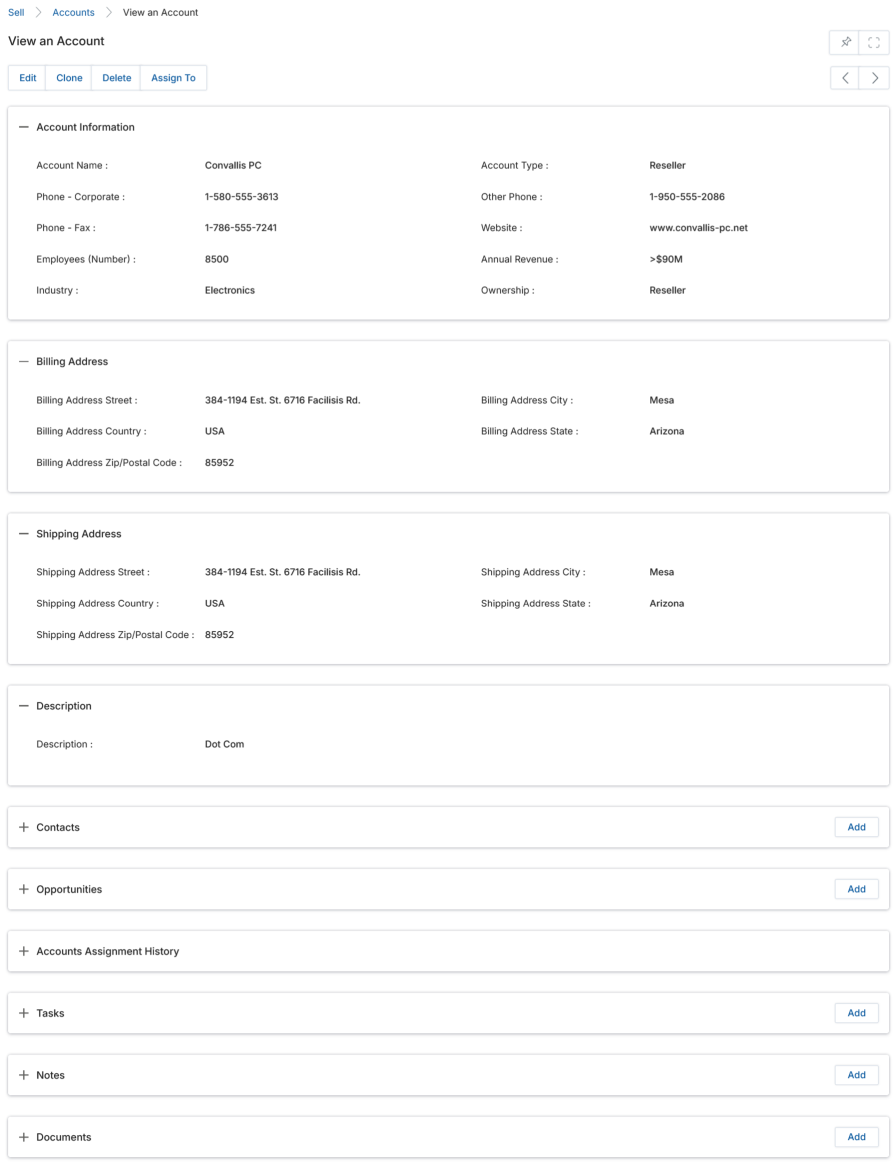Click fax number 1-786-555-7241

(240, 228)
